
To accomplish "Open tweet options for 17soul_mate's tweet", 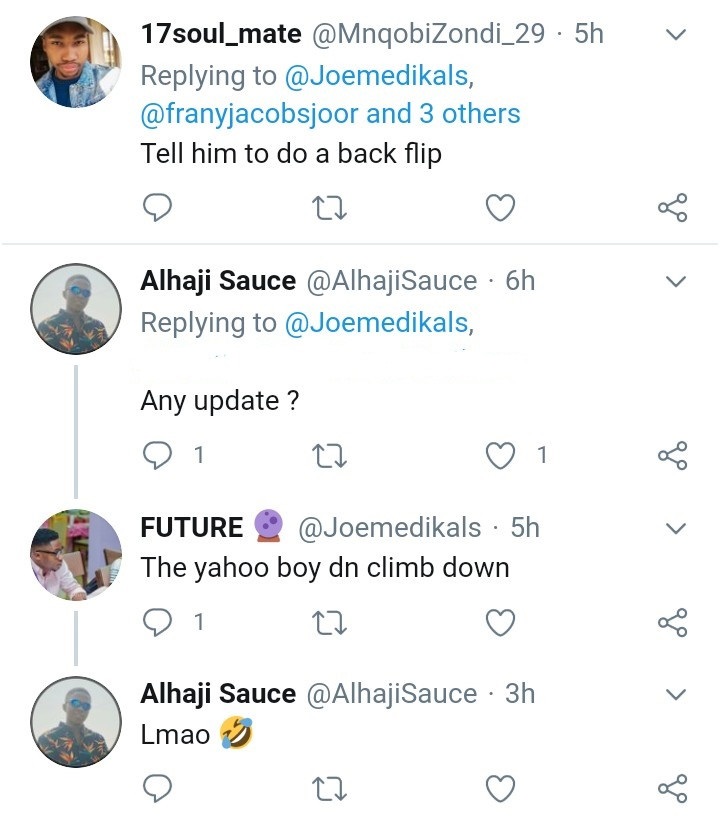I will 676,35.
